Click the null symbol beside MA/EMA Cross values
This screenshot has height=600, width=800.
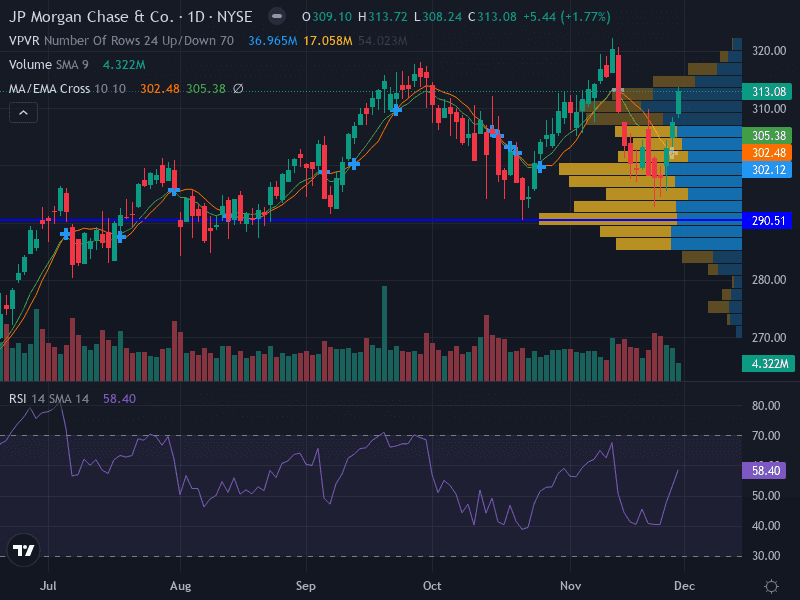238,89
